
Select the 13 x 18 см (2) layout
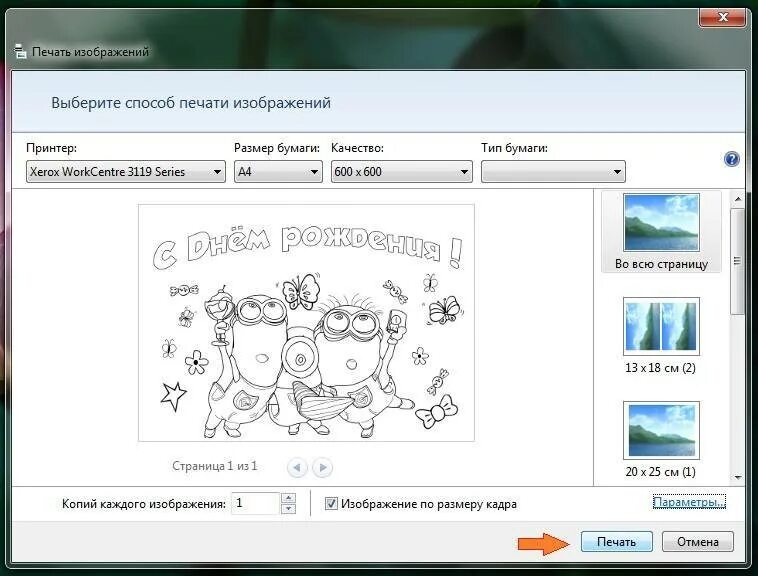pos(661,336)
